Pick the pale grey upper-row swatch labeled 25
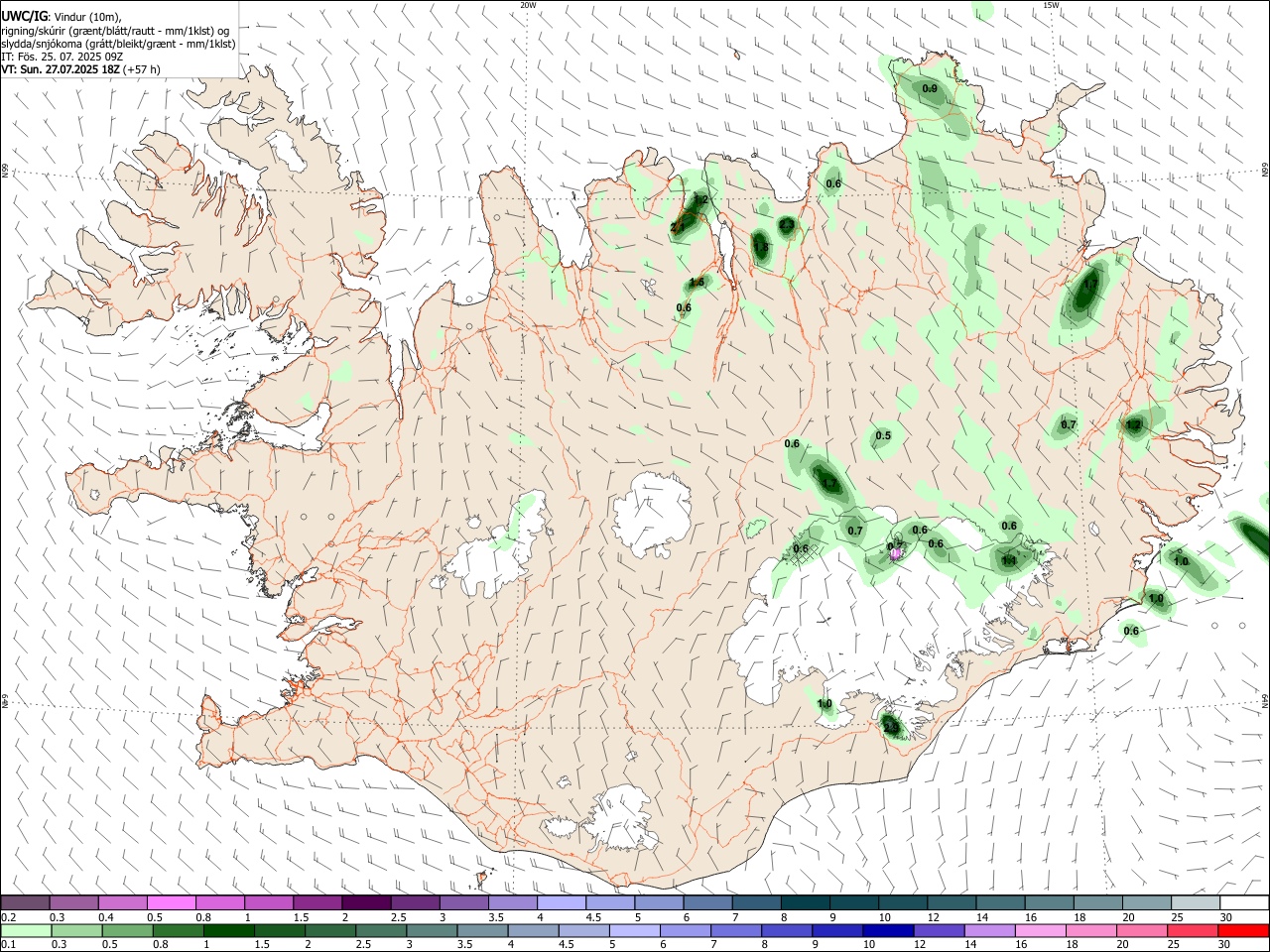 1197,903
